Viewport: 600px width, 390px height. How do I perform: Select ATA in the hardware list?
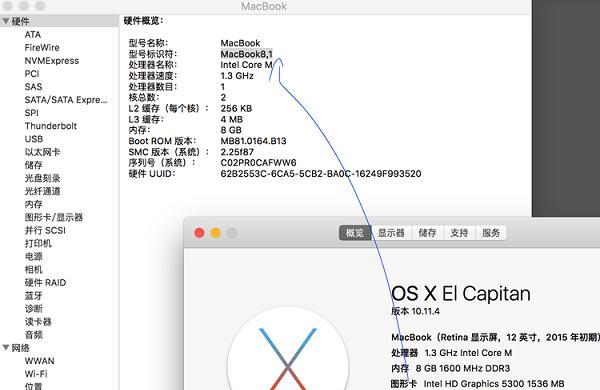pos(33,34)
